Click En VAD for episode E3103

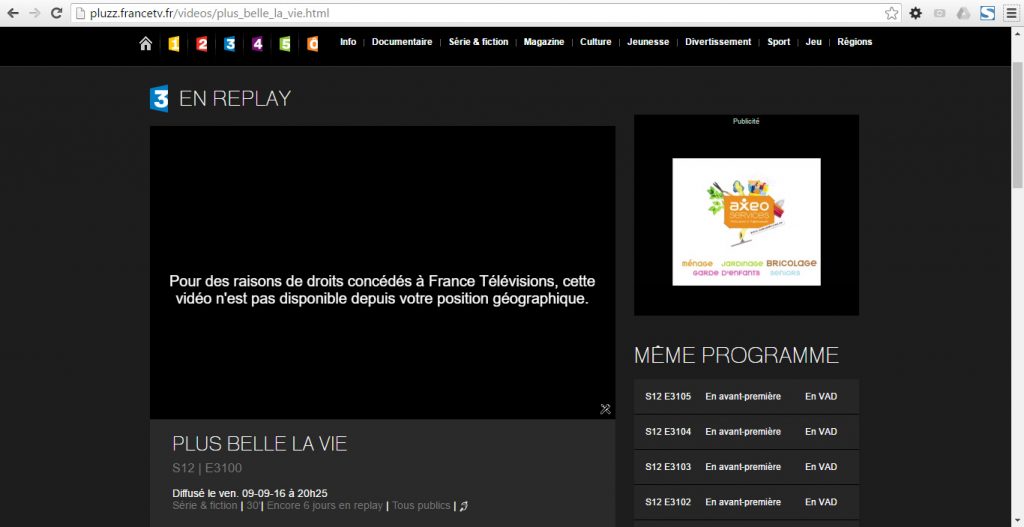(x=821, y=467)
